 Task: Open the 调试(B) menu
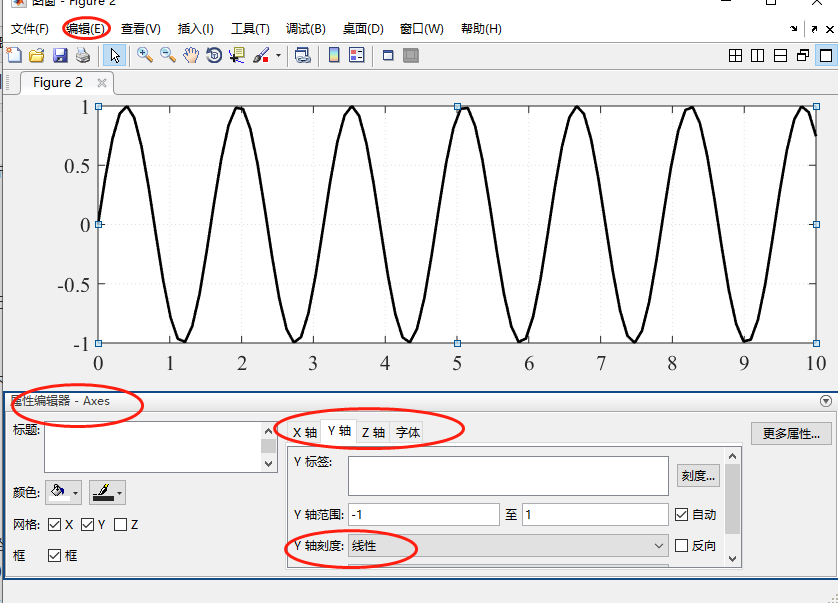pos(306,28)
